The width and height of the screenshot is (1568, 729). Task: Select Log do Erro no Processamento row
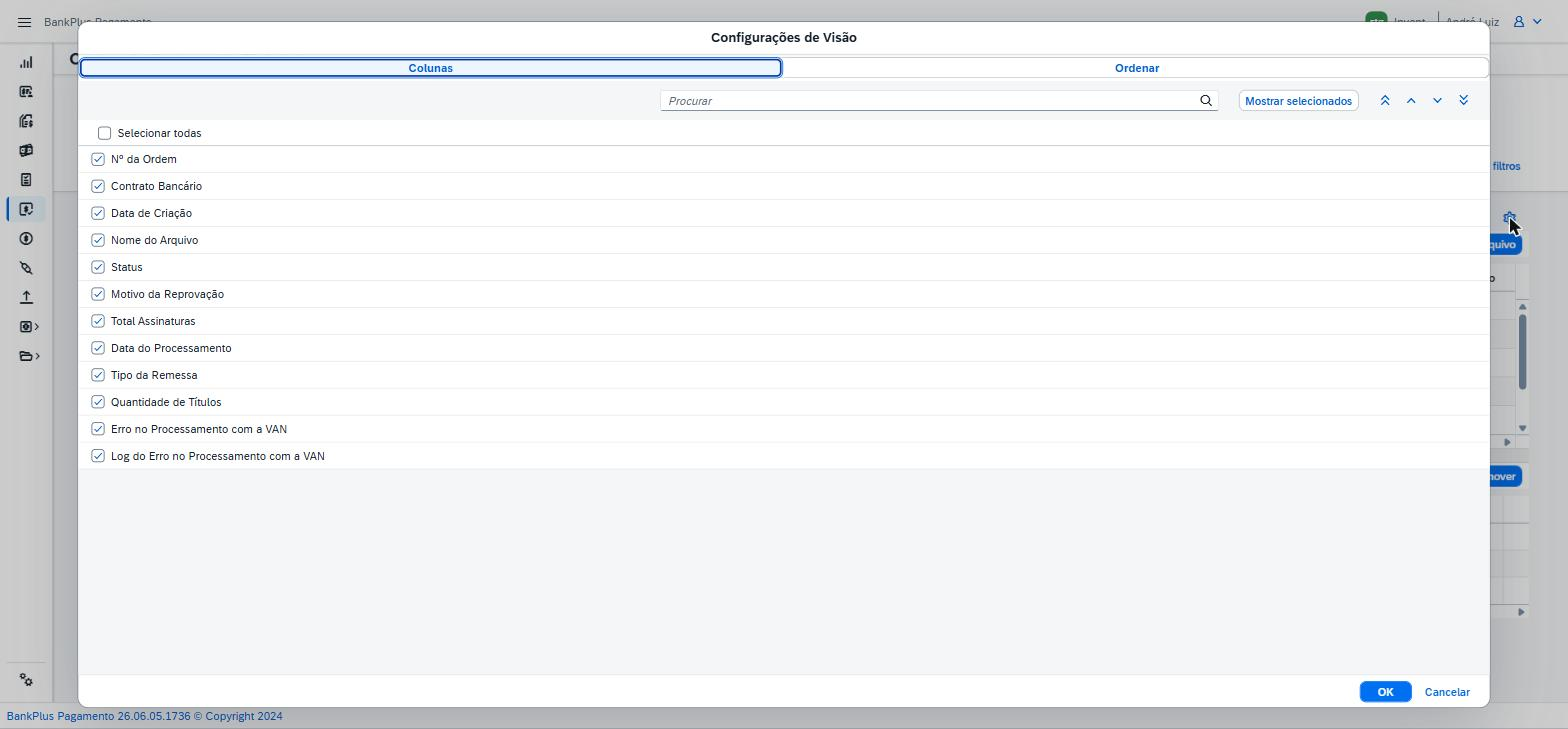coord(783,456)
